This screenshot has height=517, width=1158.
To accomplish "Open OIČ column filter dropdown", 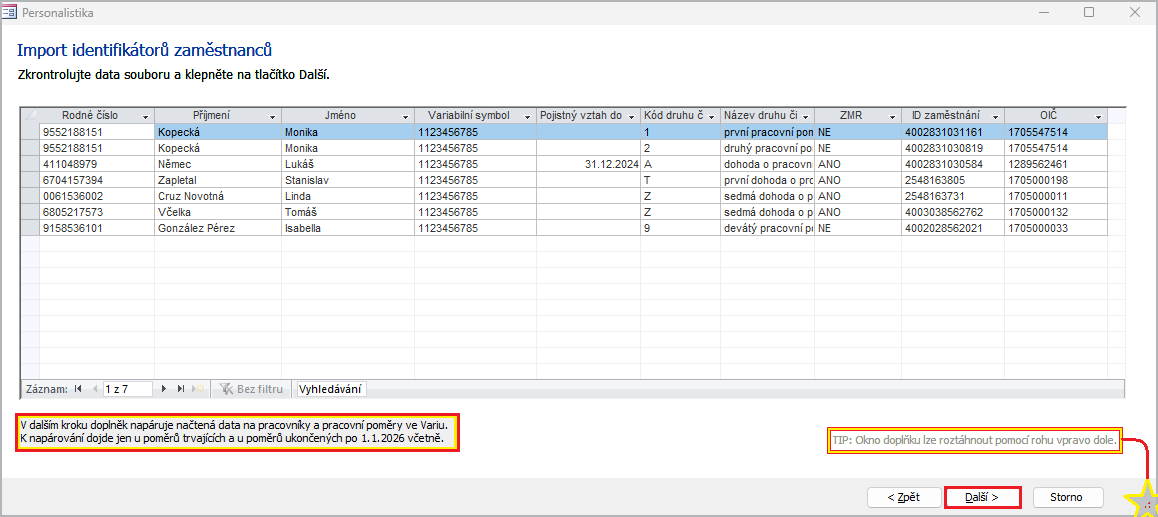I will click(1098, 116).
